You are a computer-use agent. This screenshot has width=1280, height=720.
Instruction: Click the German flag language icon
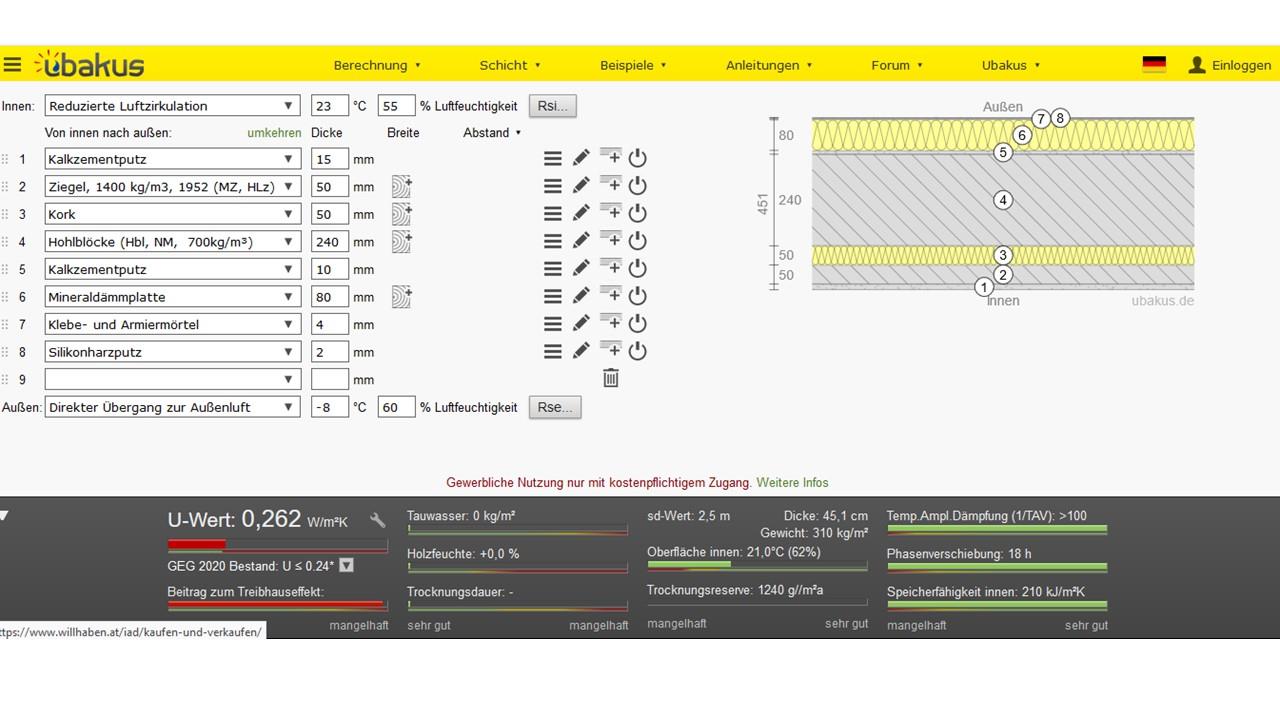(1154, 65)
